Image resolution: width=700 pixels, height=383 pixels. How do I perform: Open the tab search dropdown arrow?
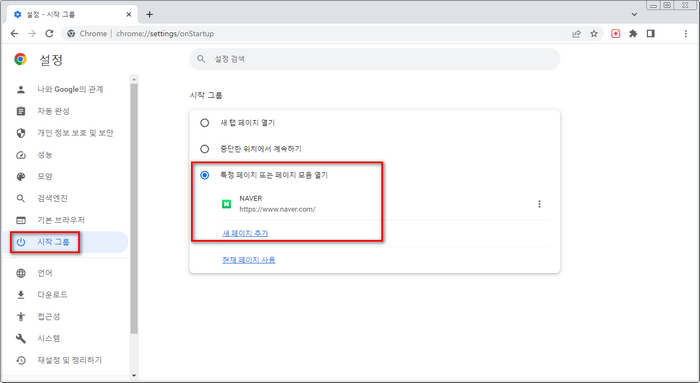[x=634, y=14]
